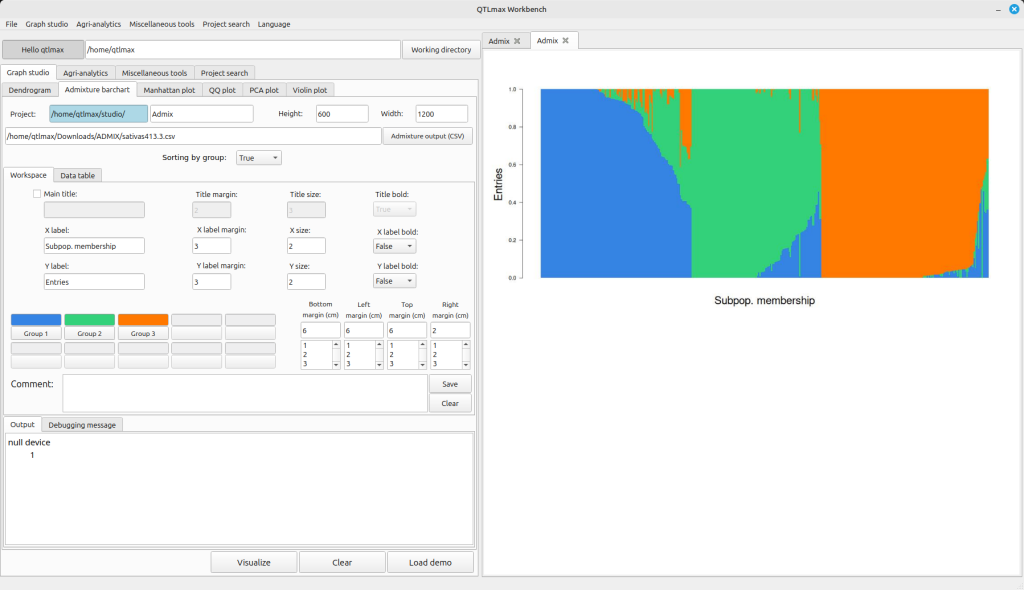Close the active second Admix tab
The width and height of the screenshot is (1024, 590).
(565, 41)
